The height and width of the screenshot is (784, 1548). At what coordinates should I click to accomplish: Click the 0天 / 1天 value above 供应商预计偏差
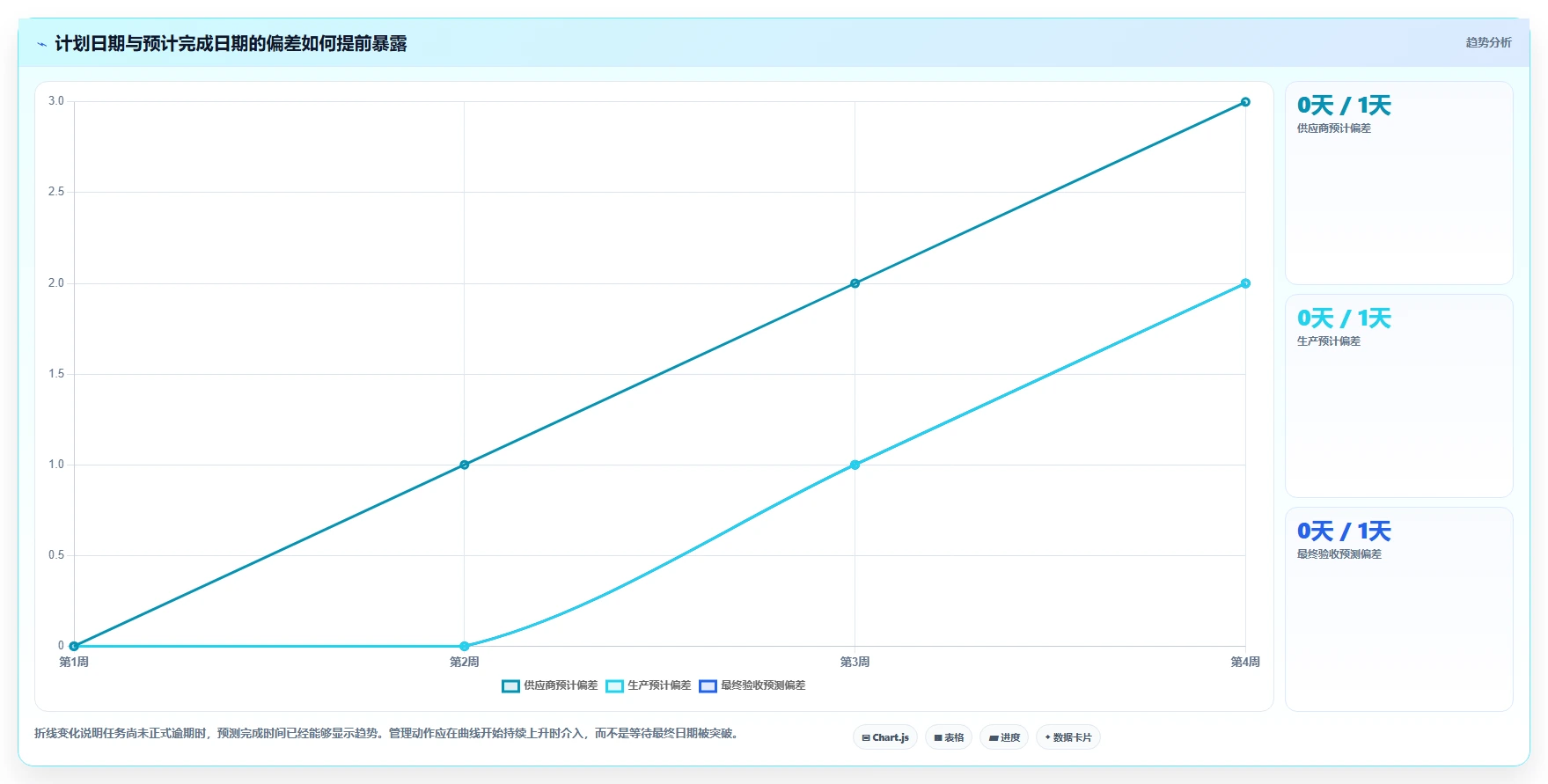pos(1344,106)
